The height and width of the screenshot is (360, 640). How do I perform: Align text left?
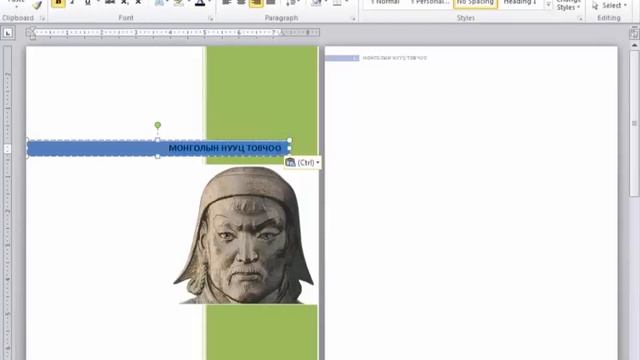click(227, 3)
